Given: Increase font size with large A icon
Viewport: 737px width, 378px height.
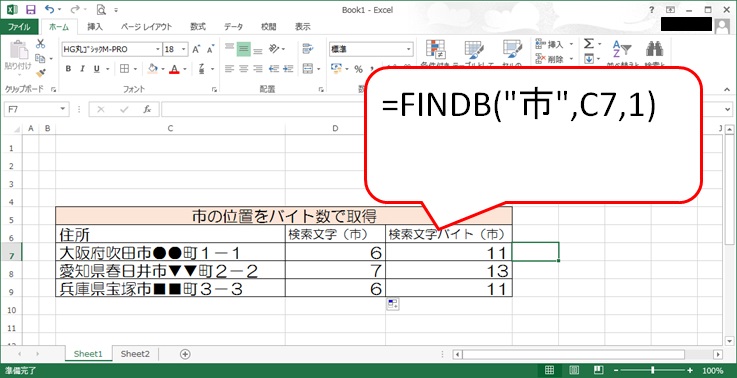Looking at the screenshot, I should [x=196, y=49].
